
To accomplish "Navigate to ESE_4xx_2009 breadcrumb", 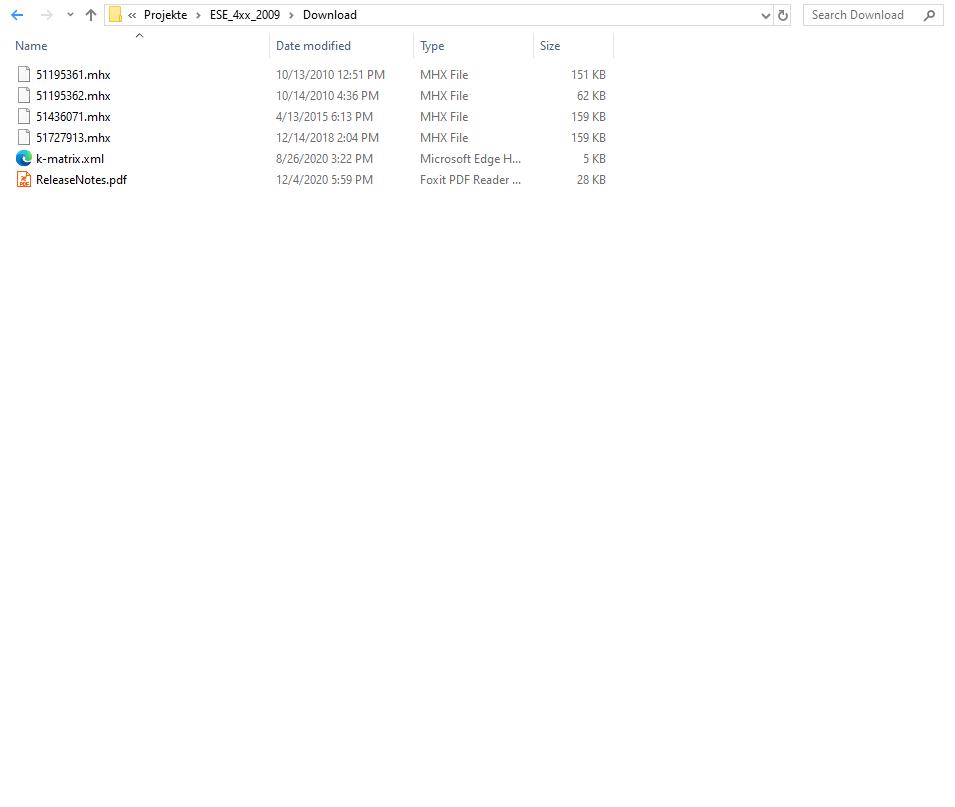I will point(245,15).
